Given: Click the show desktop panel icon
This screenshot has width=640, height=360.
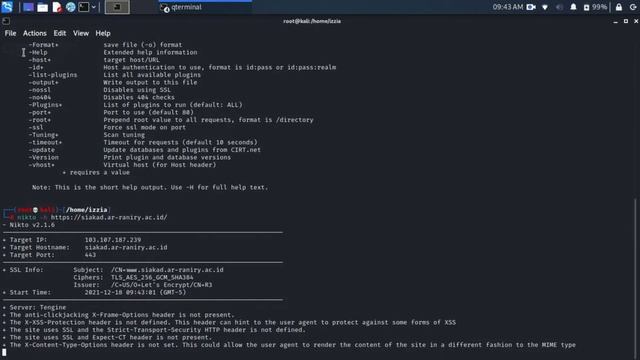Looking at the screenshot, I should tap(28, 7).
